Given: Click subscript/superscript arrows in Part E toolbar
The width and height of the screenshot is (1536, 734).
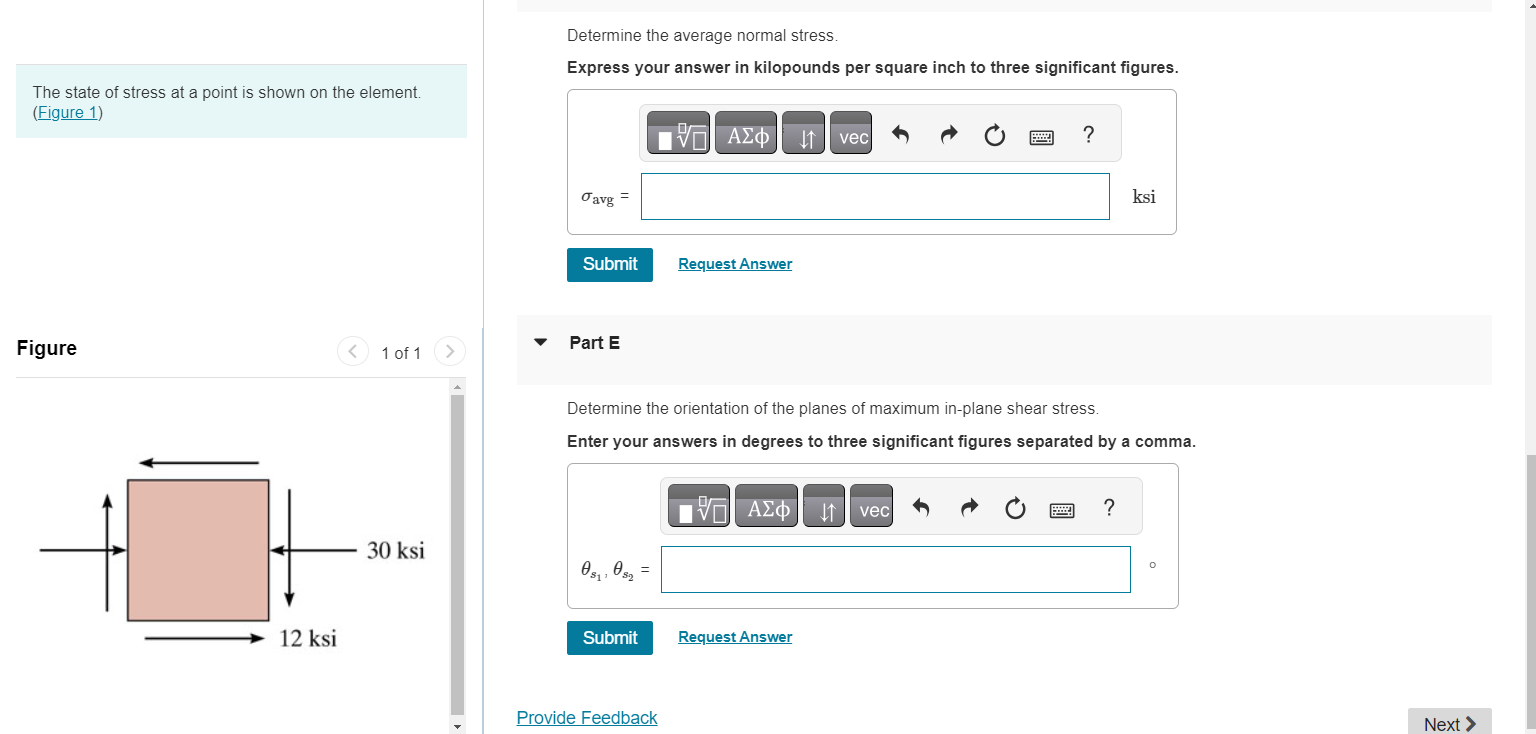Looking at the screenshot, I should pos(823,507).
